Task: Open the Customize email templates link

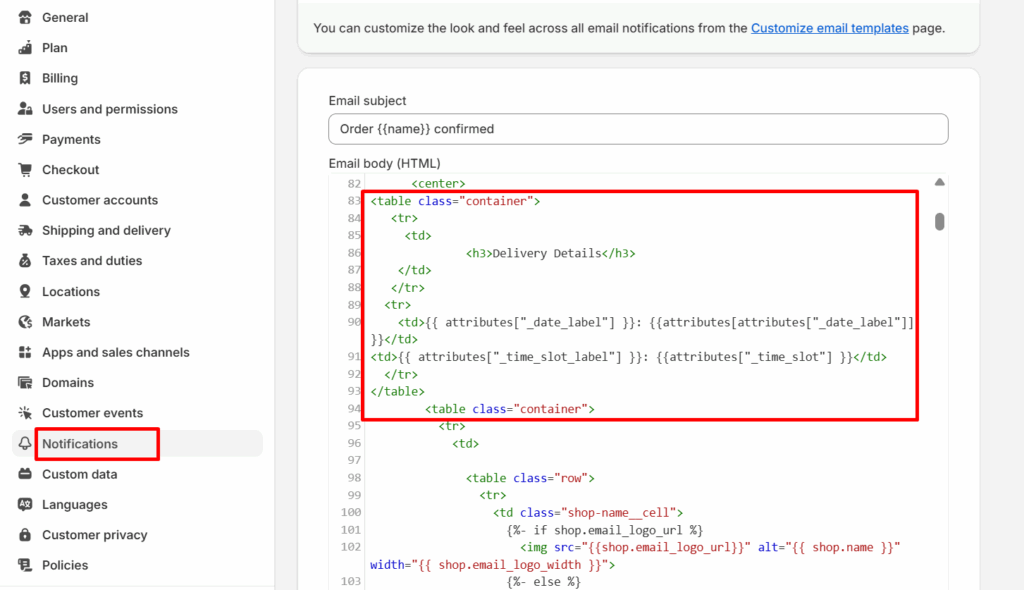Action: [x=829, y=28]
